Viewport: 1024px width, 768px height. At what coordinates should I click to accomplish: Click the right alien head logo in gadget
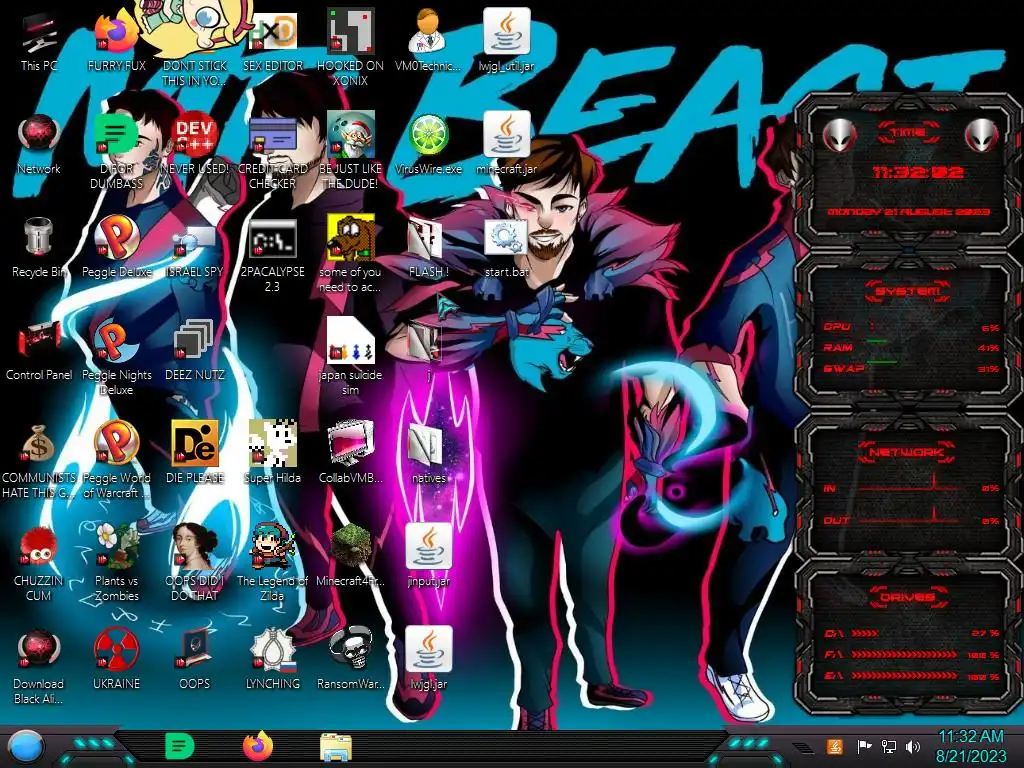click(982, 136)
